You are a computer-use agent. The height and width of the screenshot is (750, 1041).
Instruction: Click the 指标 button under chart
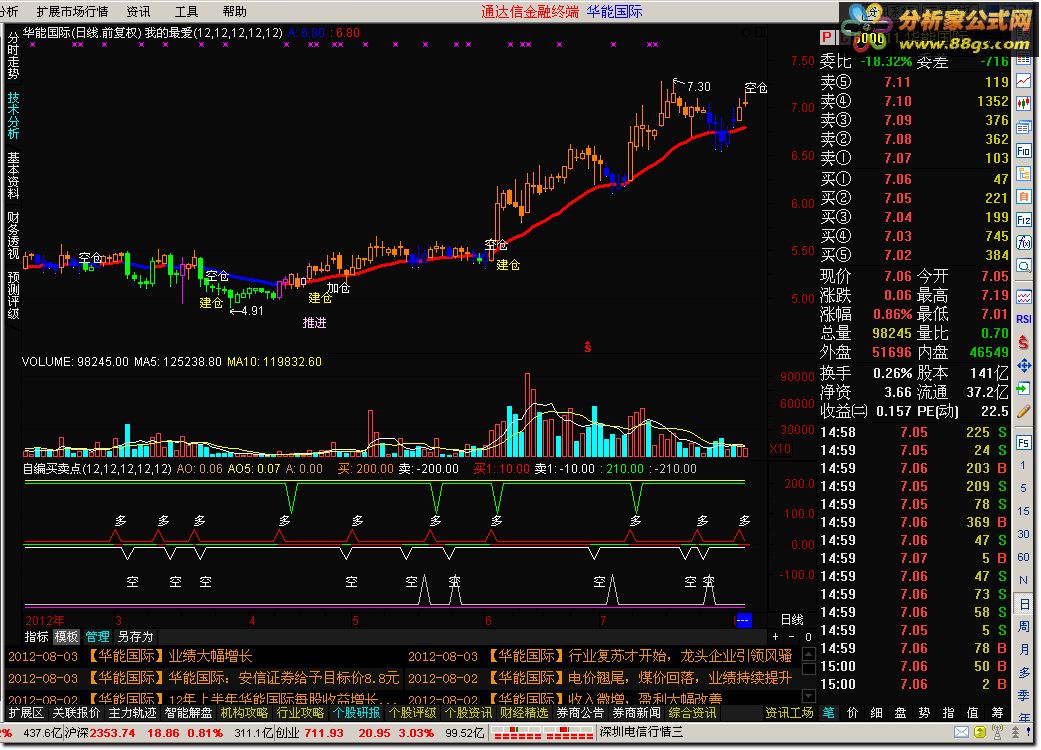click(x=37, y=637)
